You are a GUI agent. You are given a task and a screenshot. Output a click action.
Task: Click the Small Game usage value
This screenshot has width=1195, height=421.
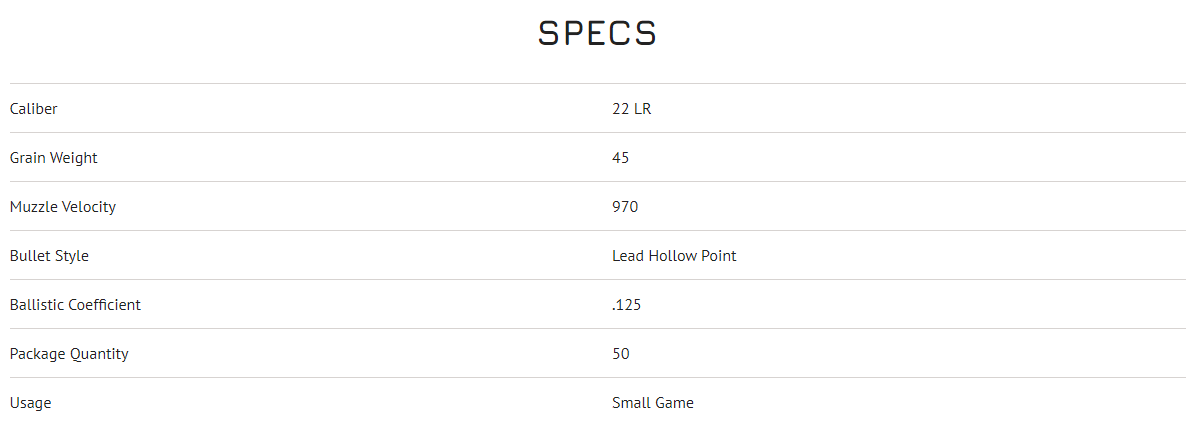[x=653, y=402]
